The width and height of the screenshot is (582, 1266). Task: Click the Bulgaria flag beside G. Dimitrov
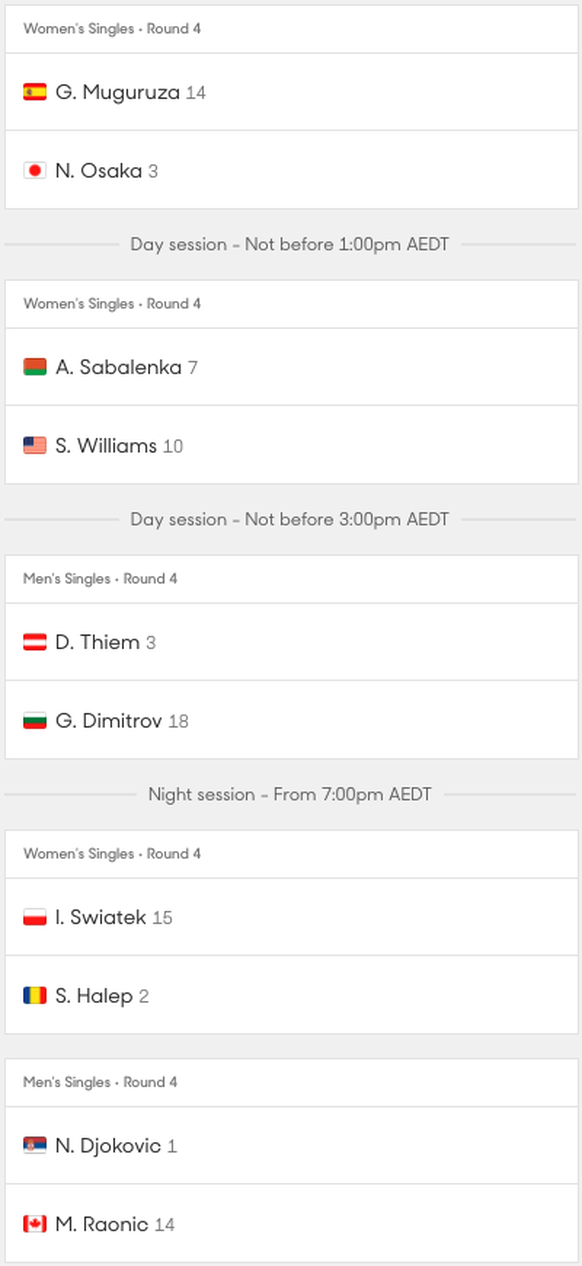35,721
